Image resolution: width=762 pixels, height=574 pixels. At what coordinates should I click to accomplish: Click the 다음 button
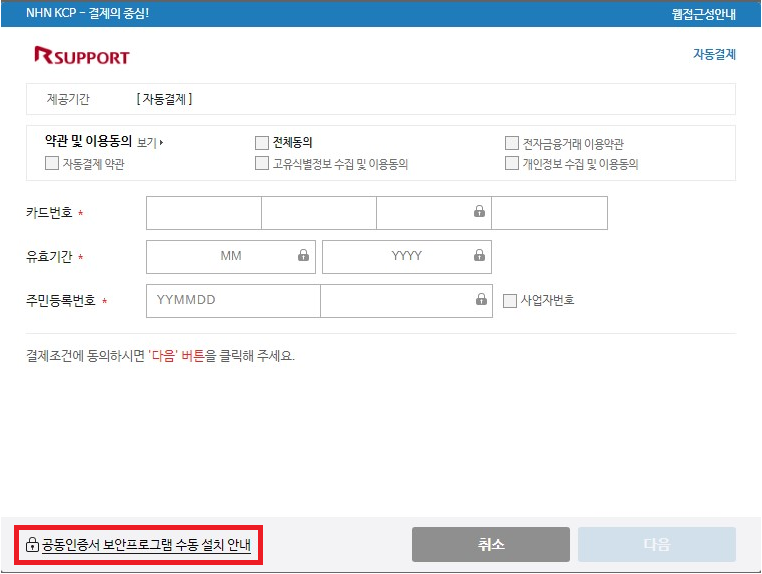(x=657, y=544)
